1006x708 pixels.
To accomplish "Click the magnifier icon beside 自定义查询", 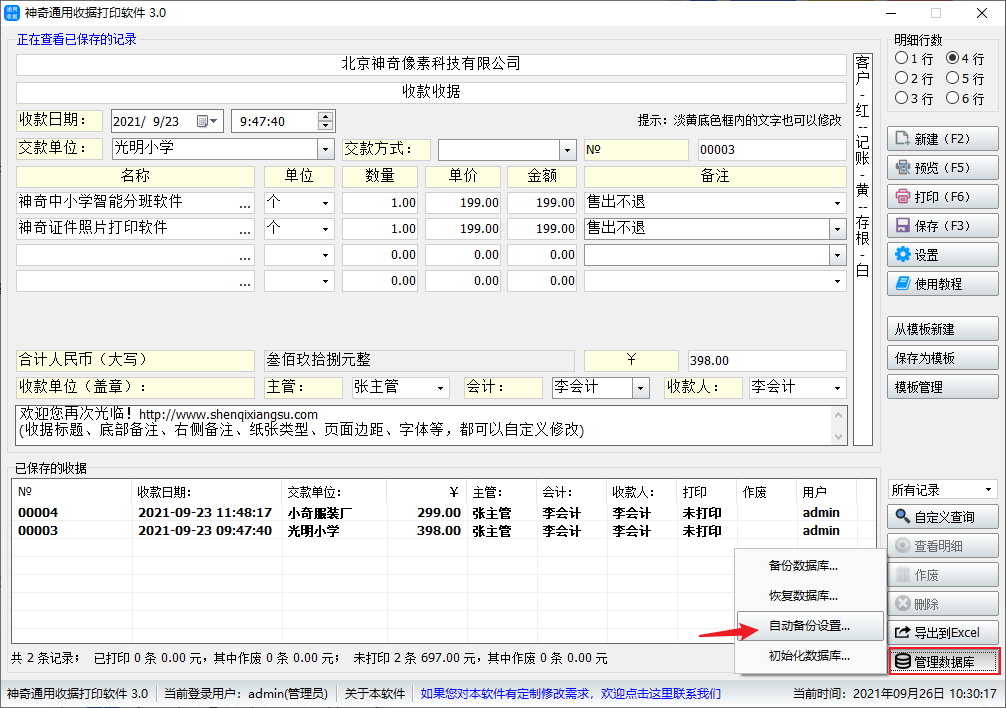I will tap(903, 516).
